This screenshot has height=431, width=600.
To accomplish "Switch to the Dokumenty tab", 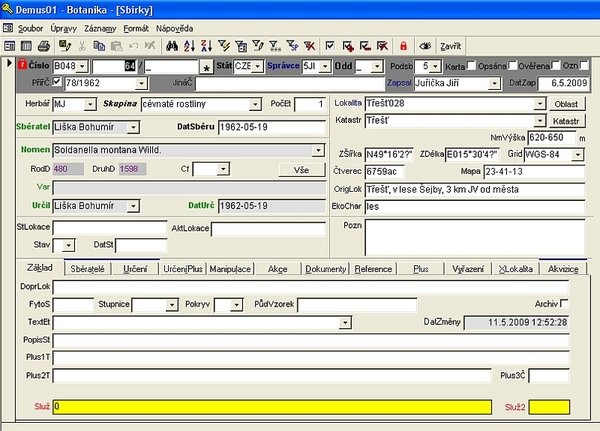I will [x=325, y=269].
